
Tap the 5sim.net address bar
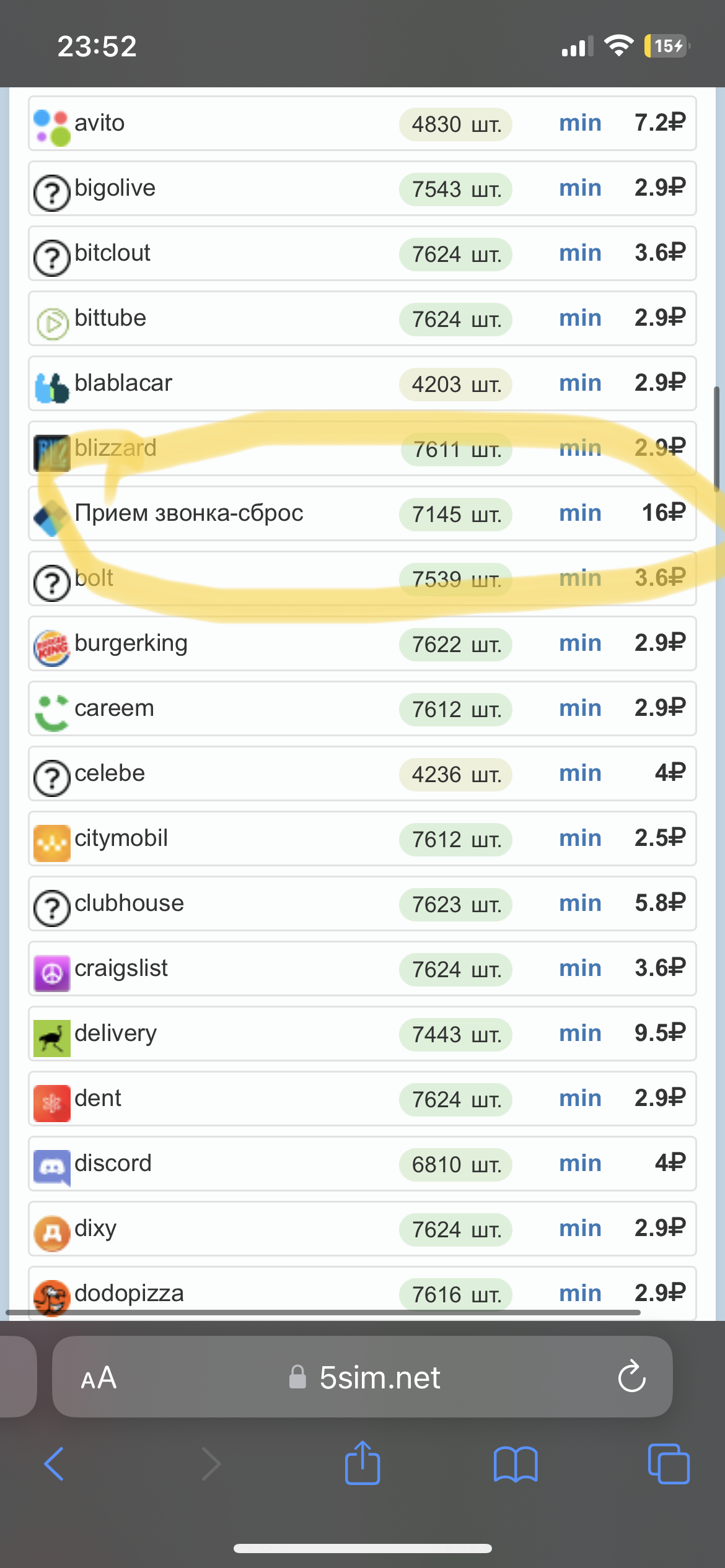pos(362,1377)
